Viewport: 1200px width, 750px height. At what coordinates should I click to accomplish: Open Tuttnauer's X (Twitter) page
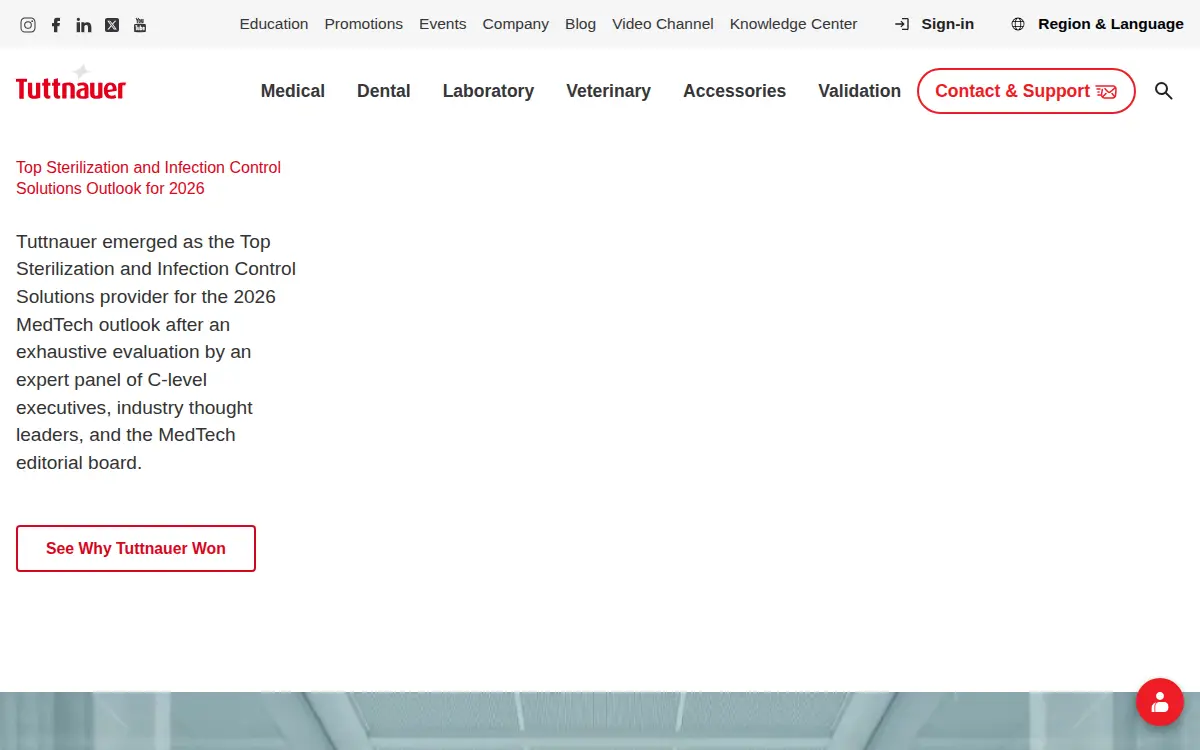pyautogui.click(x=112, y=25)
